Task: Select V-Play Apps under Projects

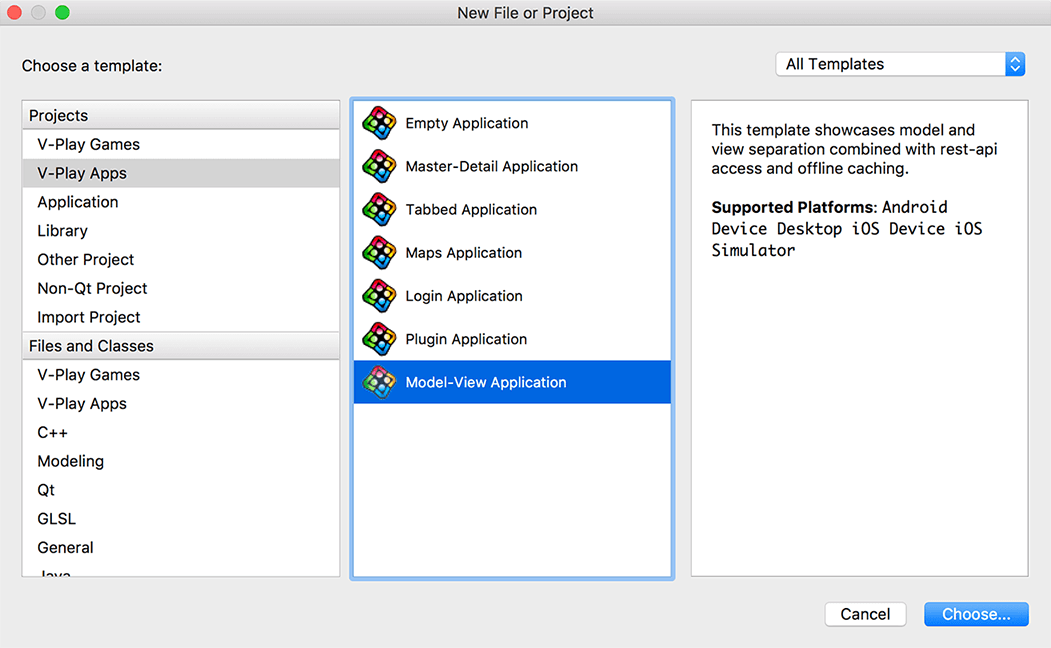Action: 181,173
